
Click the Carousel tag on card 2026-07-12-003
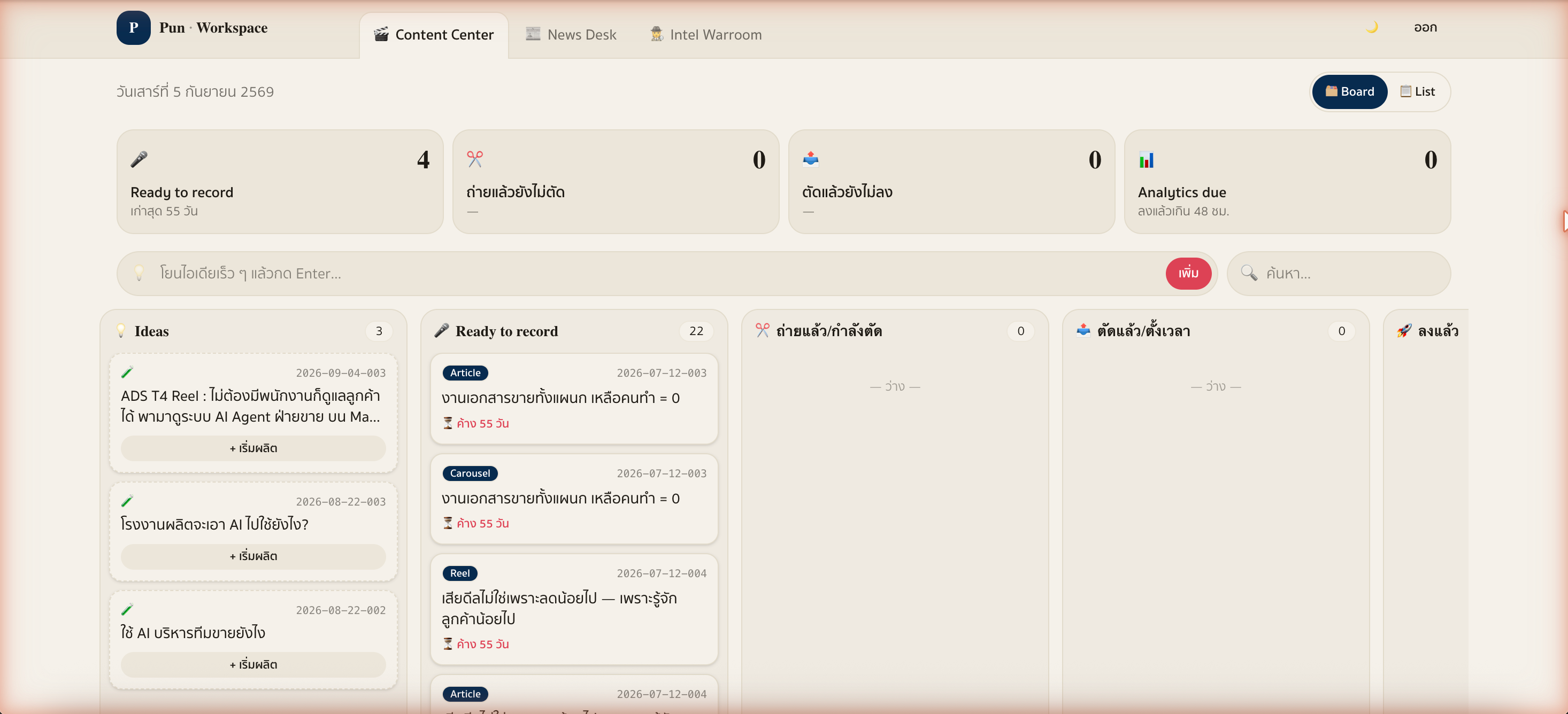coord(470,473)
